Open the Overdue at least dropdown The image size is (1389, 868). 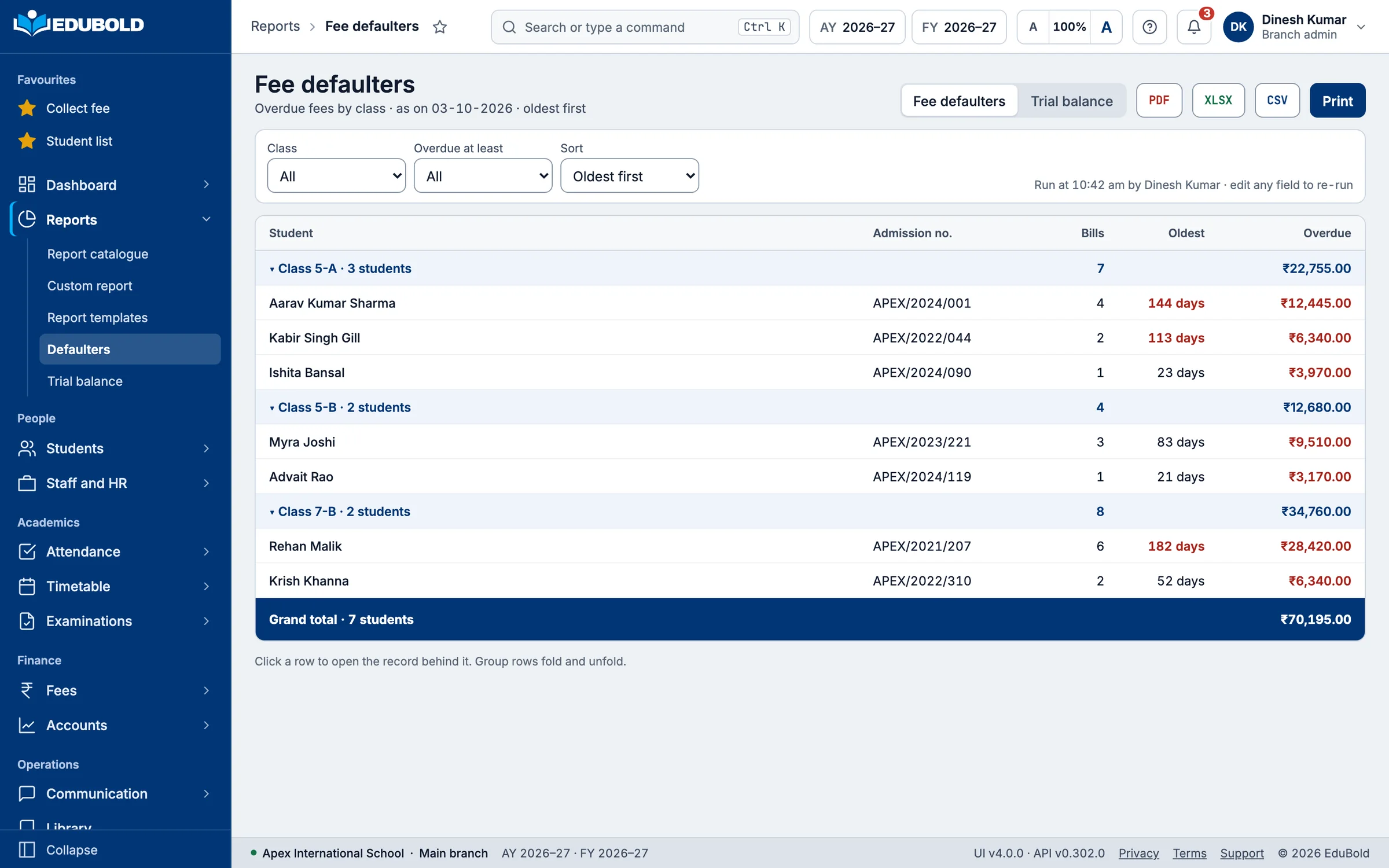(x=483, y=176)
